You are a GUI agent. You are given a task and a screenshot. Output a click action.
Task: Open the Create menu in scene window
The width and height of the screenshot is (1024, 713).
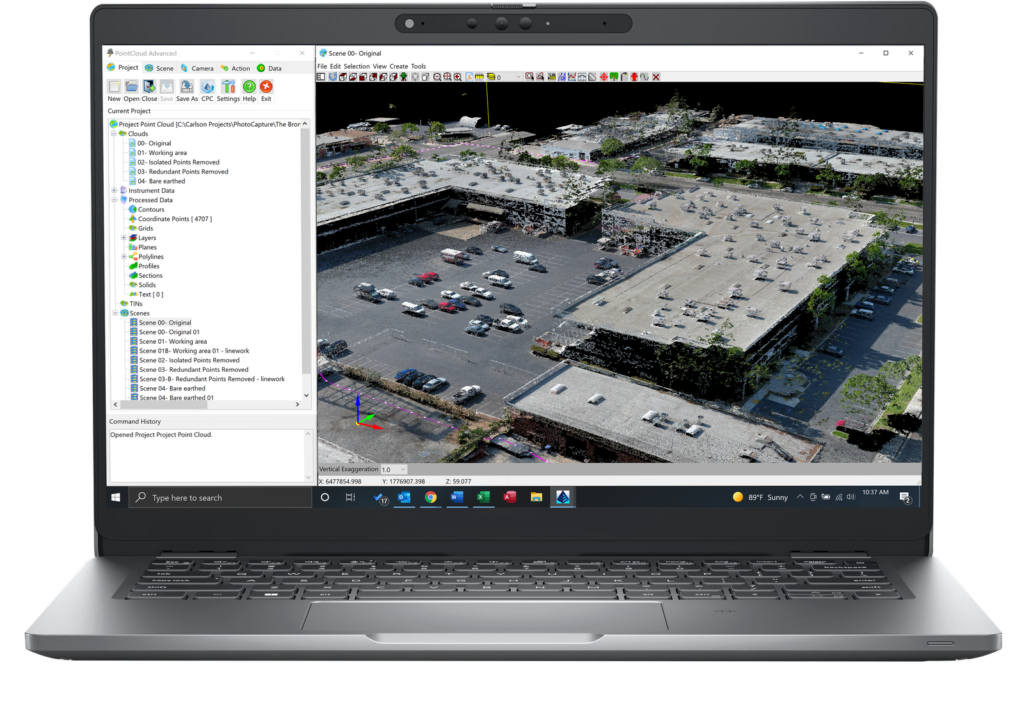[x=398, y=67]
